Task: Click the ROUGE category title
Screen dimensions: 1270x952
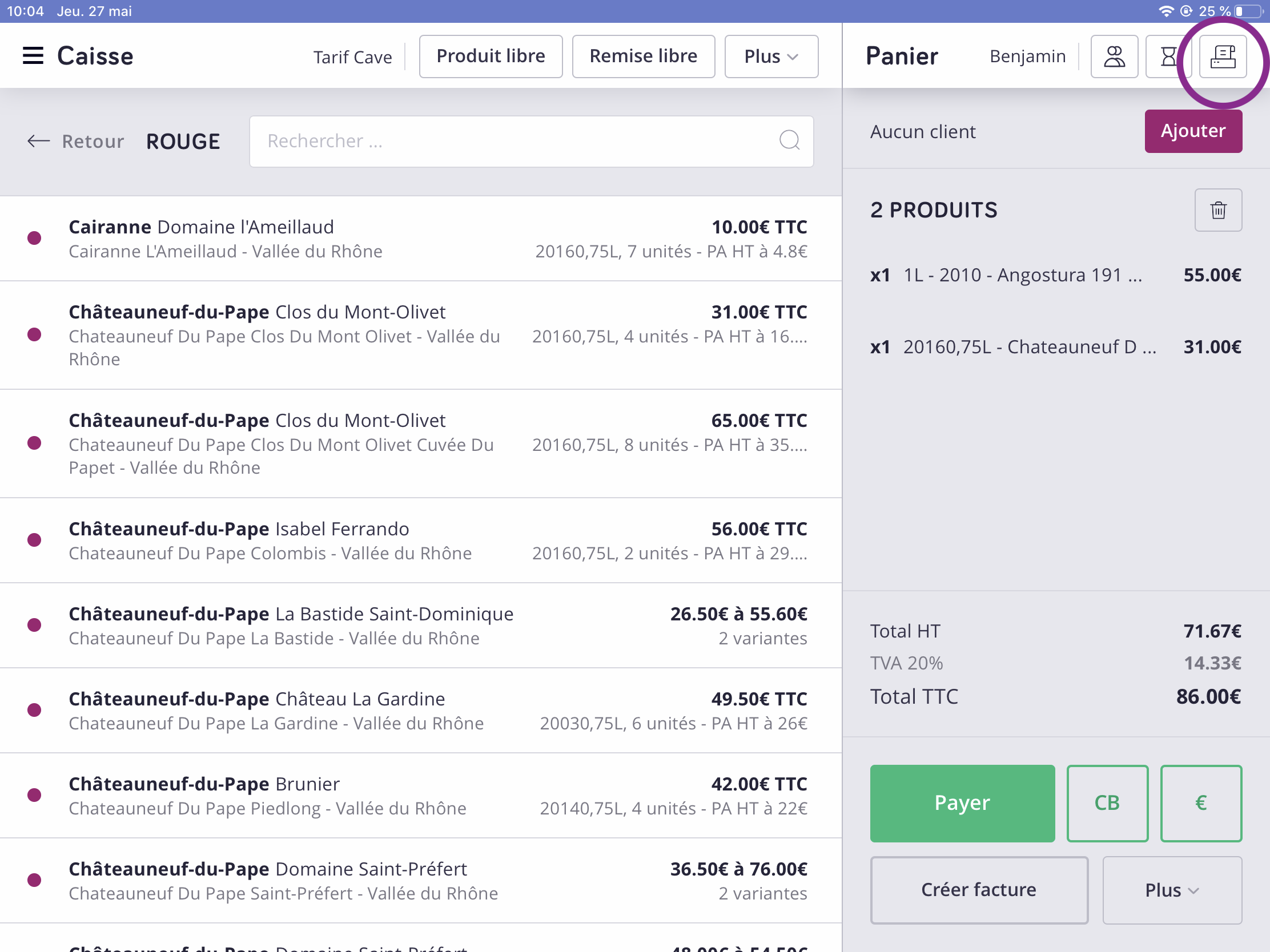Action: (x=183, y=142)
